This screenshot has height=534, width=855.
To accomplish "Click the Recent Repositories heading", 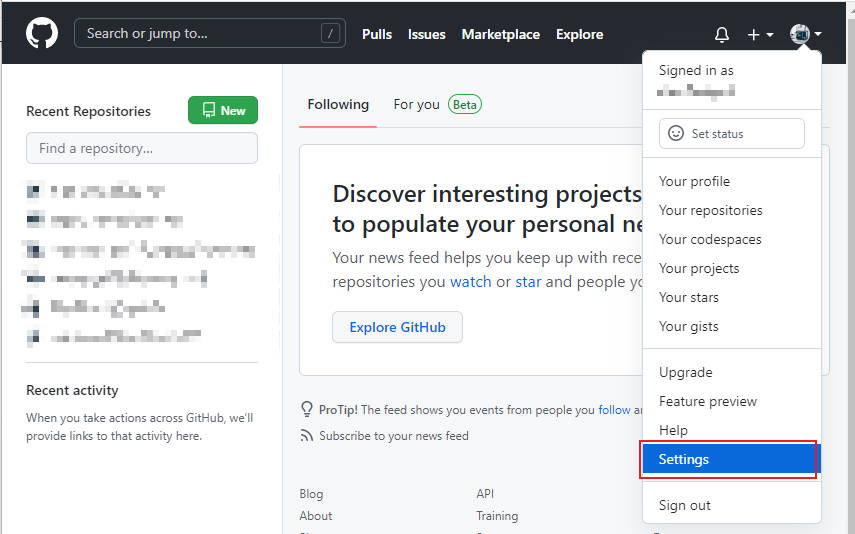I will click(x=88, y=111).
